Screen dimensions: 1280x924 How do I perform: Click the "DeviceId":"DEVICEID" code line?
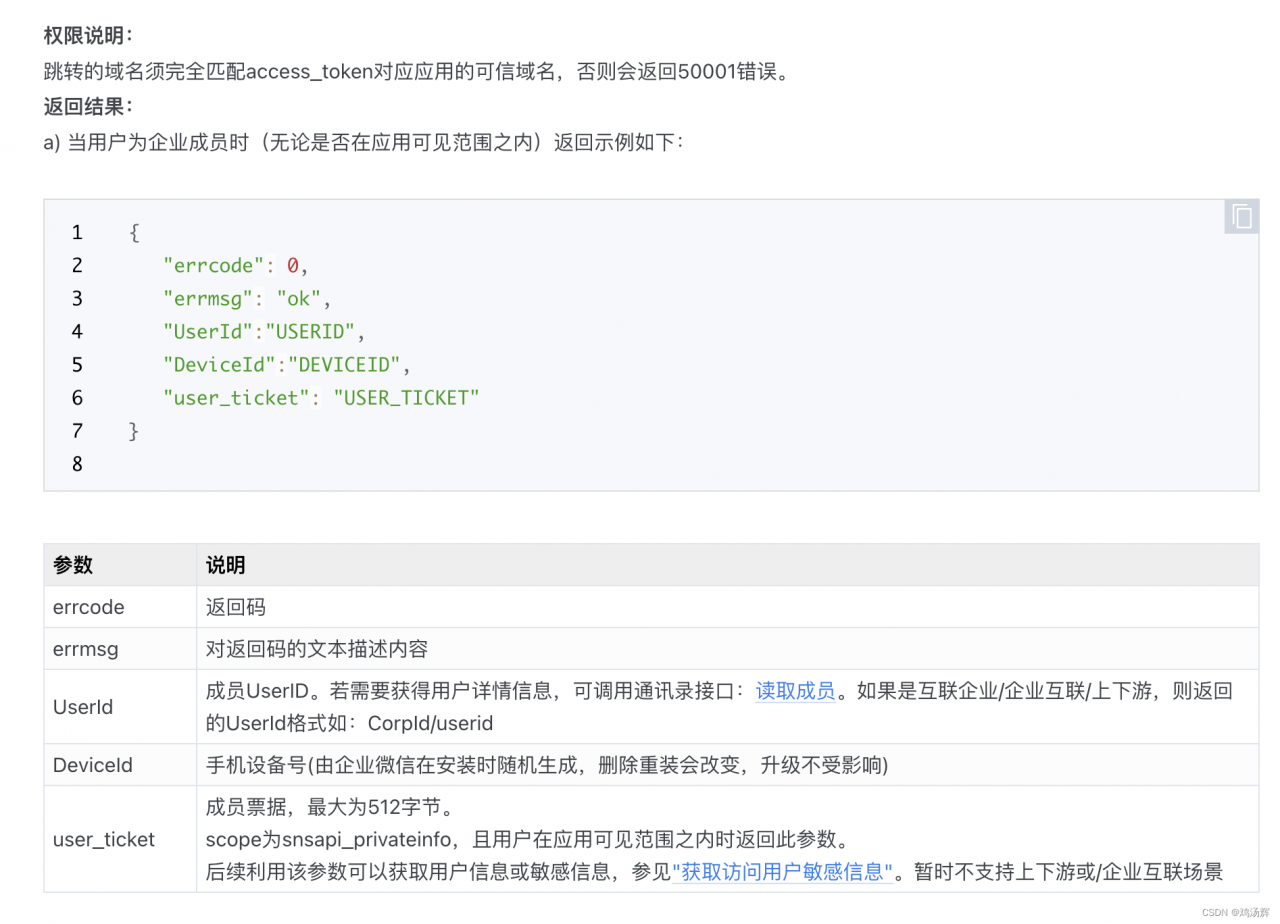287,364
